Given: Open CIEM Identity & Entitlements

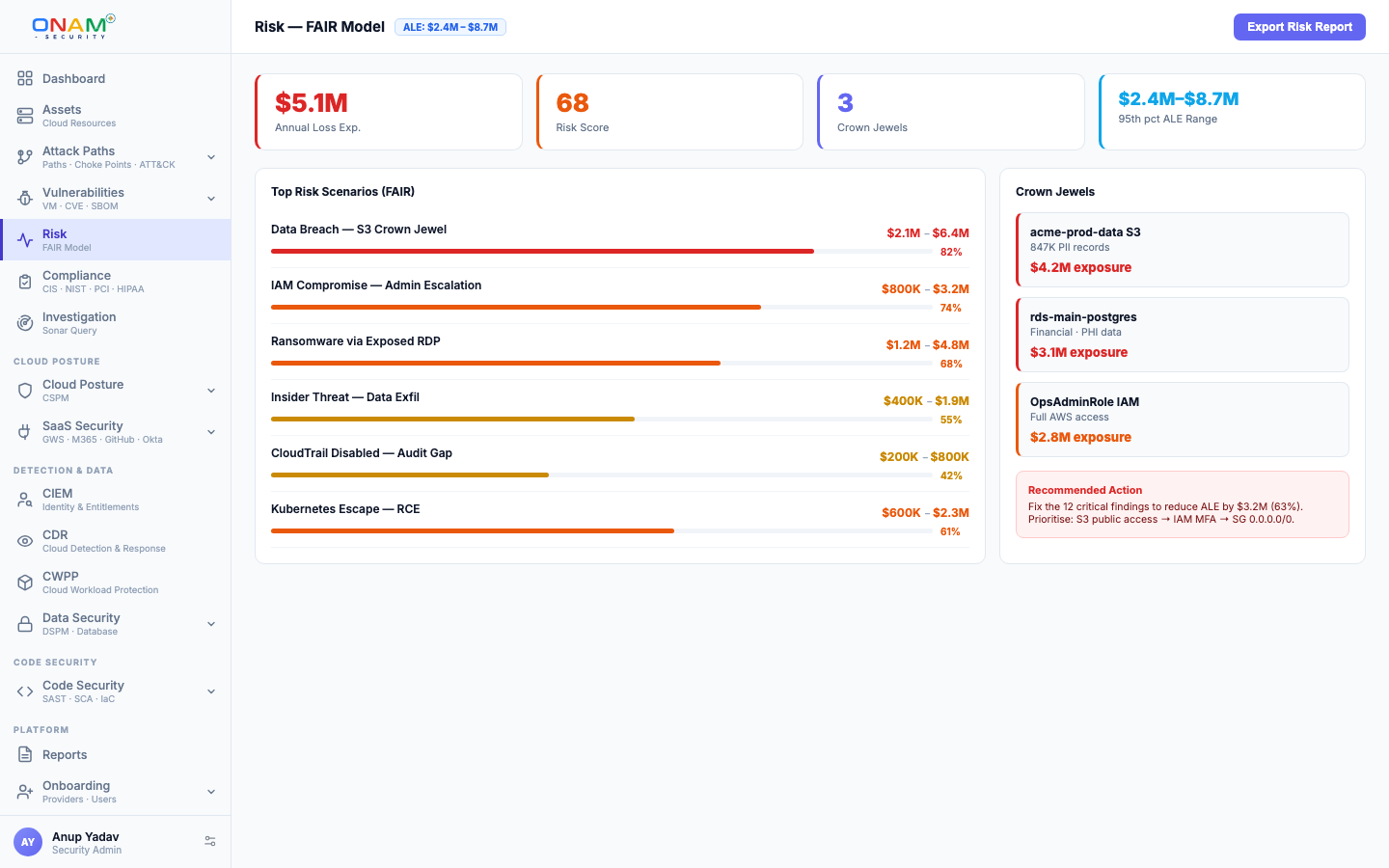Looking at the screenshot, I should point(116,500).
